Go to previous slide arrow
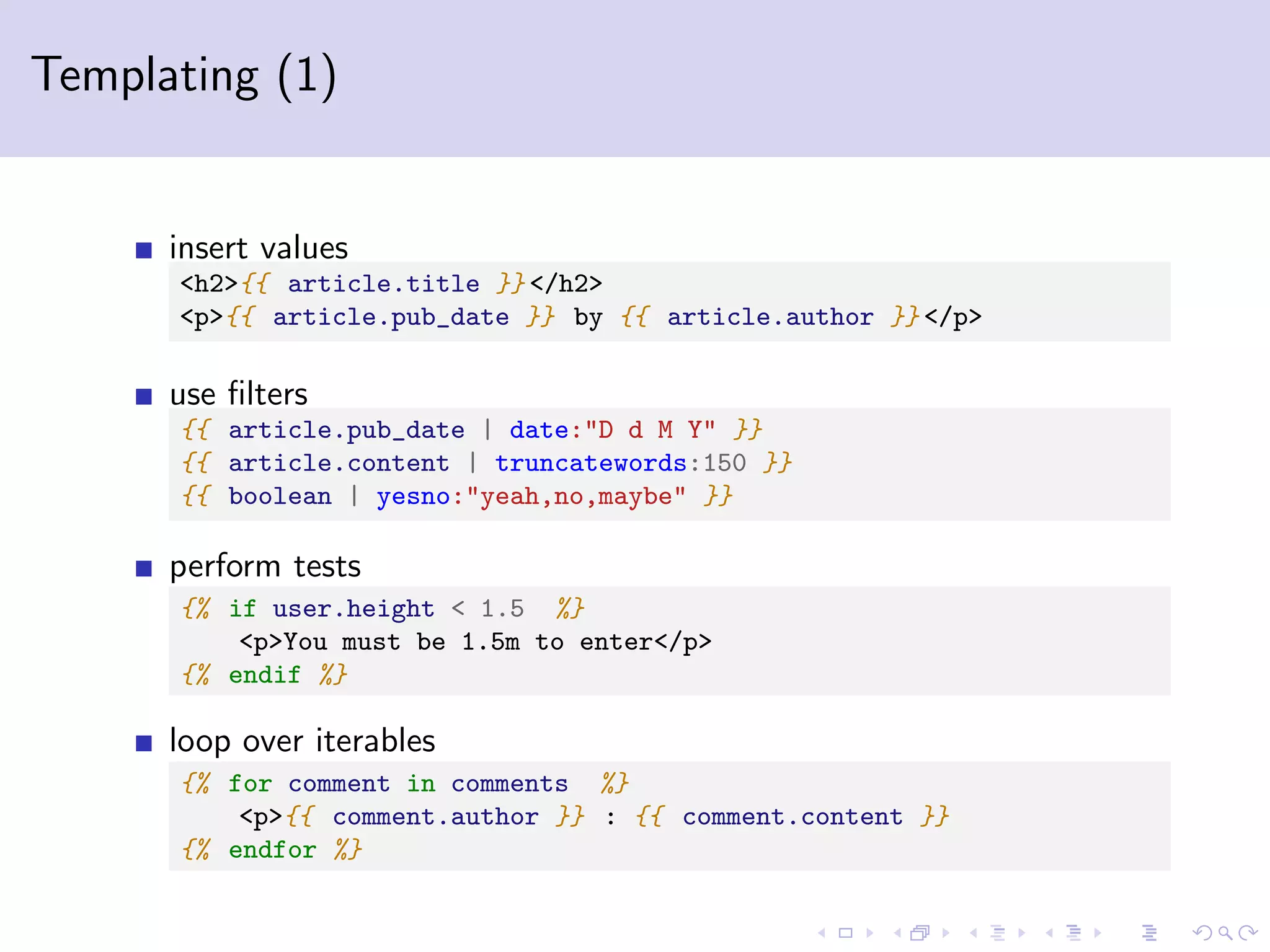The width and height of the screenshot is (1270, 952). pyautogui.click(x=822, y=933)
